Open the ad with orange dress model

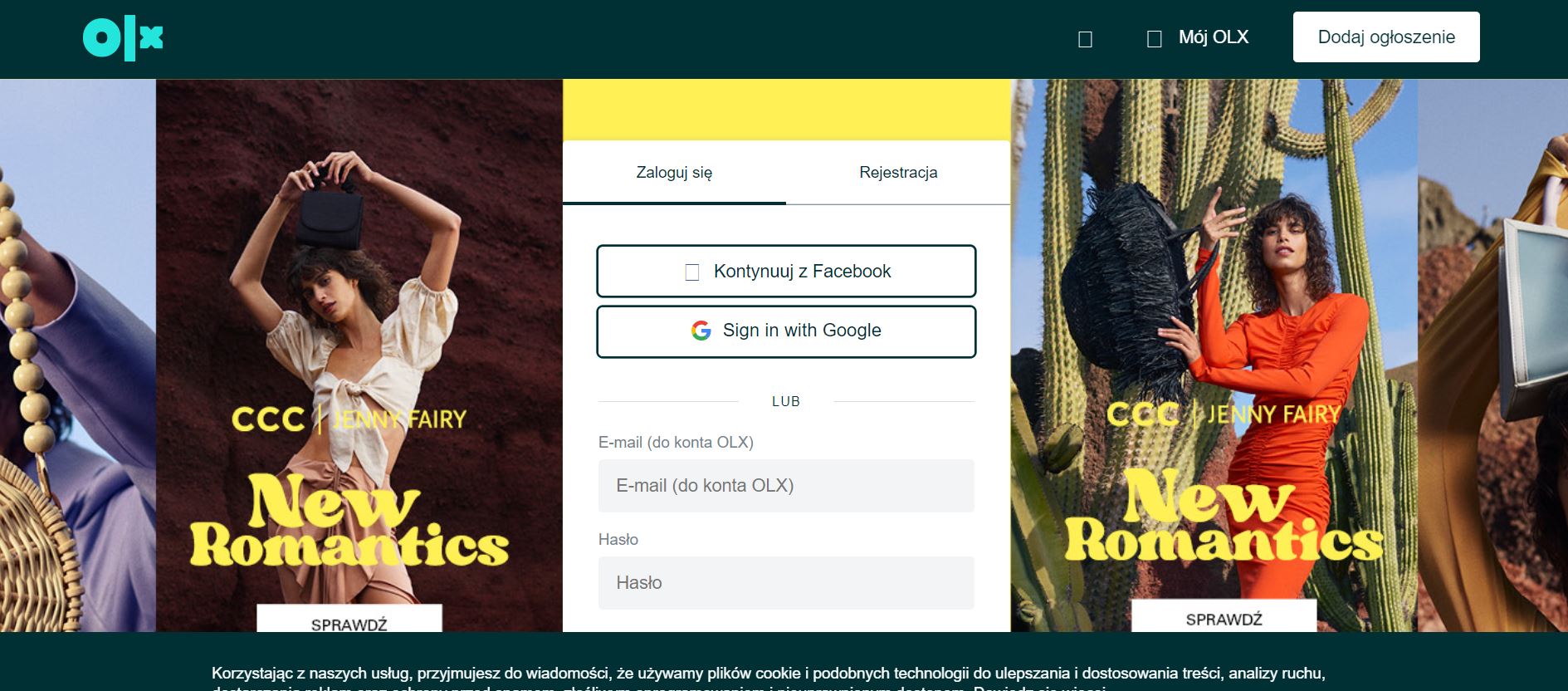[1214, 355]
